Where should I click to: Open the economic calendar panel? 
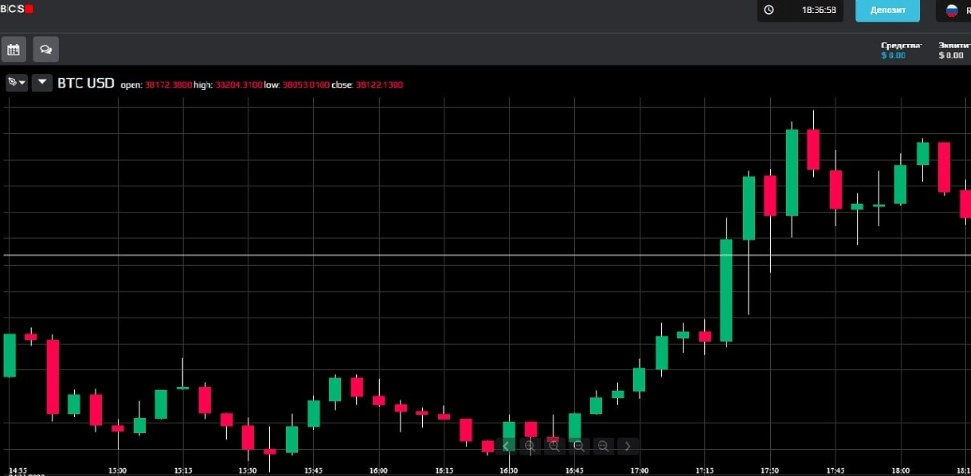tap(13, 50)
